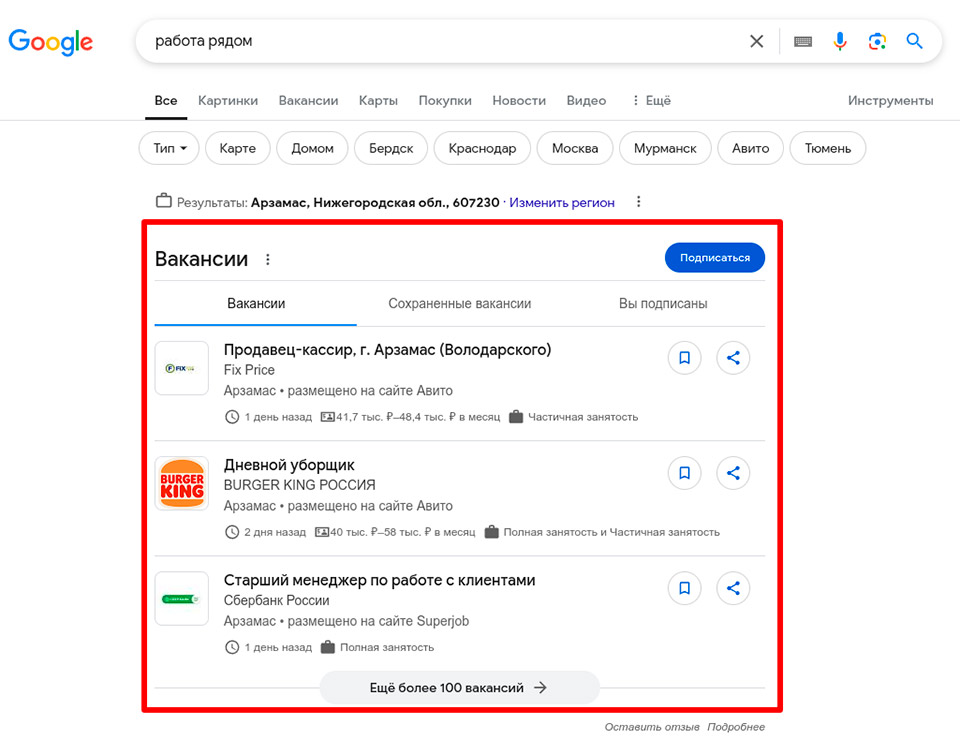Screen dimensions: 960x754
Task: Open the Картинки tab
Action: coord(228,100)
